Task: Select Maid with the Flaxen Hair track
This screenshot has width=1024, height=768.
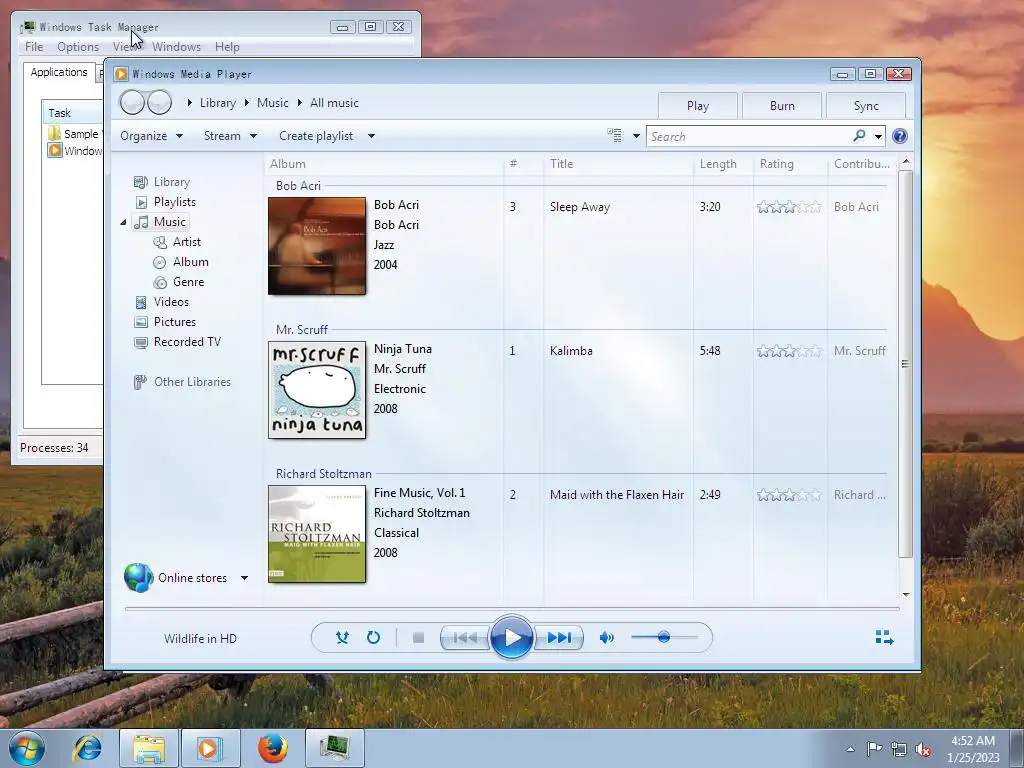Action: [x=617, y=495]
